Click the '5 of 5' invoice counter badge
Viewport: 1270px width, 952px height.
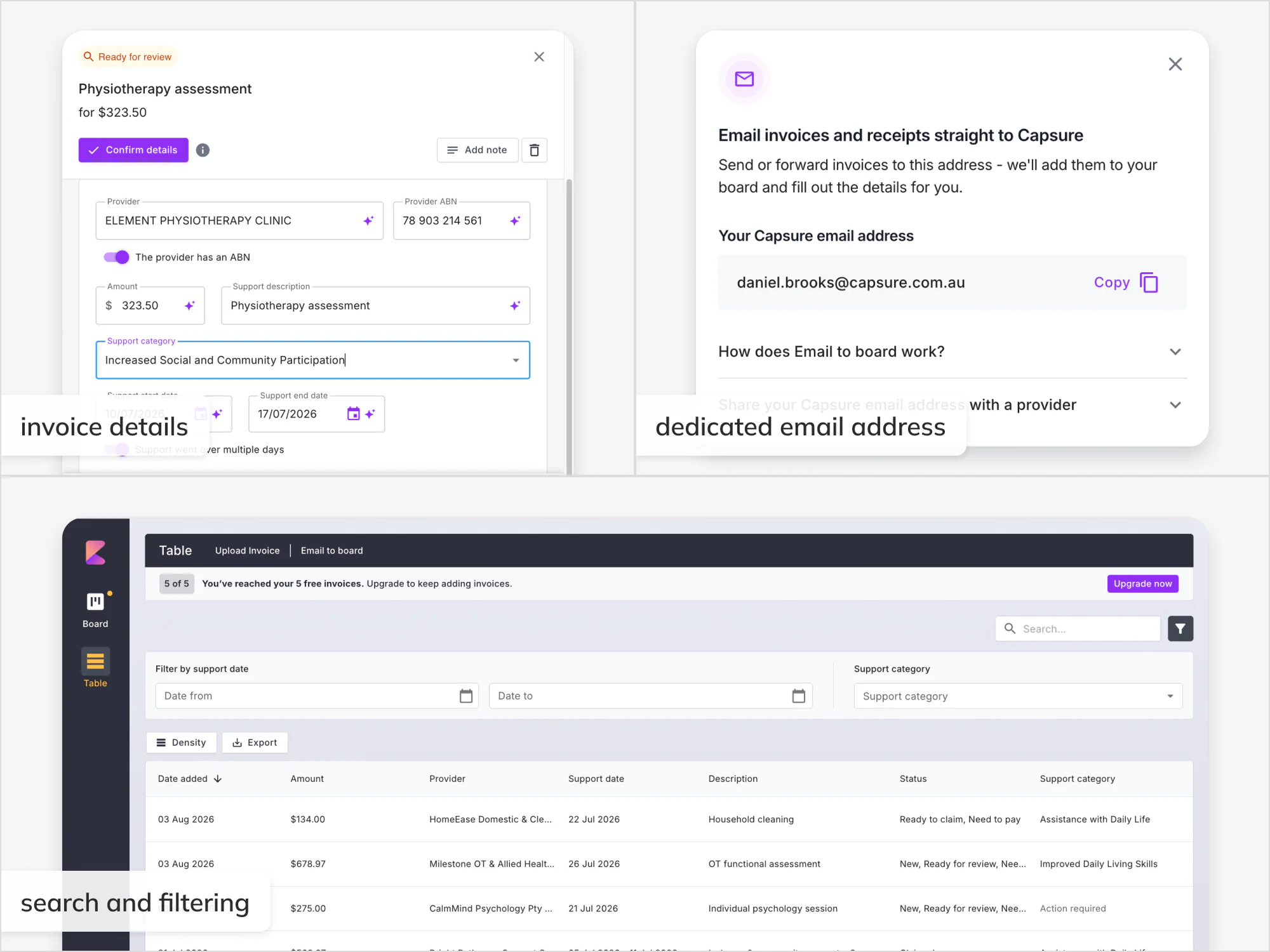(177, 584)
